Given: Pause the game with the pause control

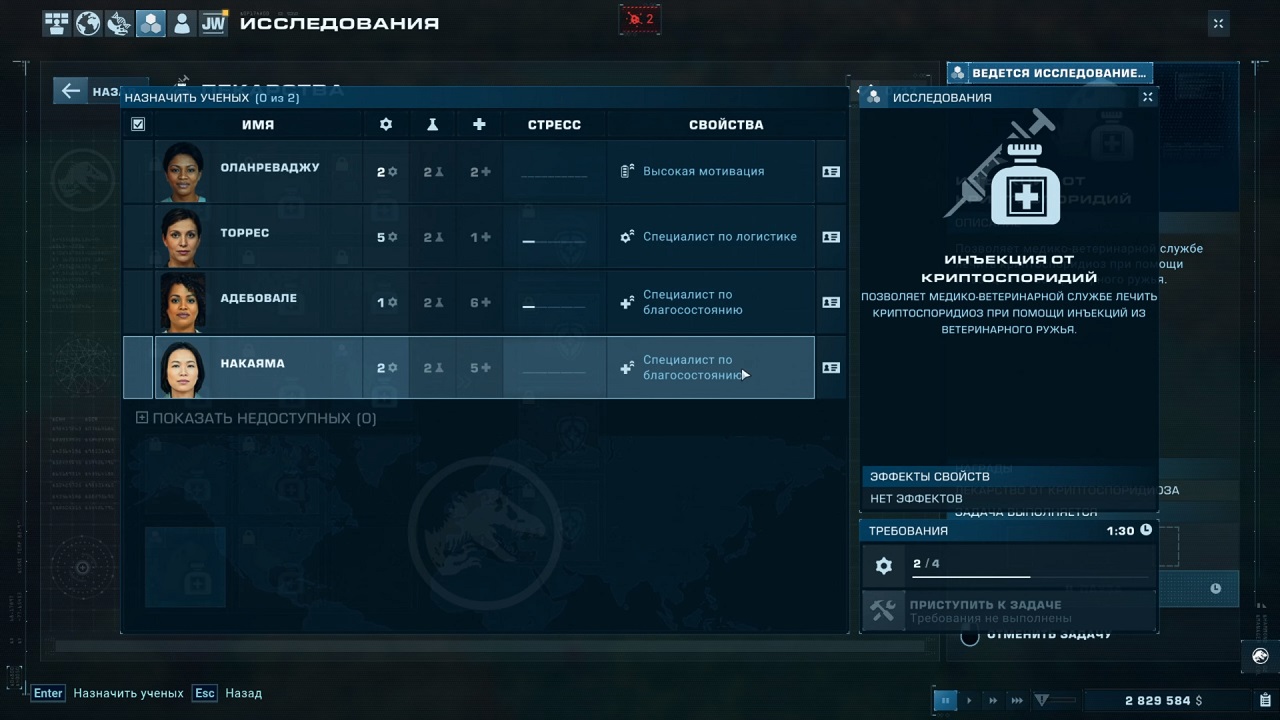Looking at the screenshot, I should tap(945, 701).
